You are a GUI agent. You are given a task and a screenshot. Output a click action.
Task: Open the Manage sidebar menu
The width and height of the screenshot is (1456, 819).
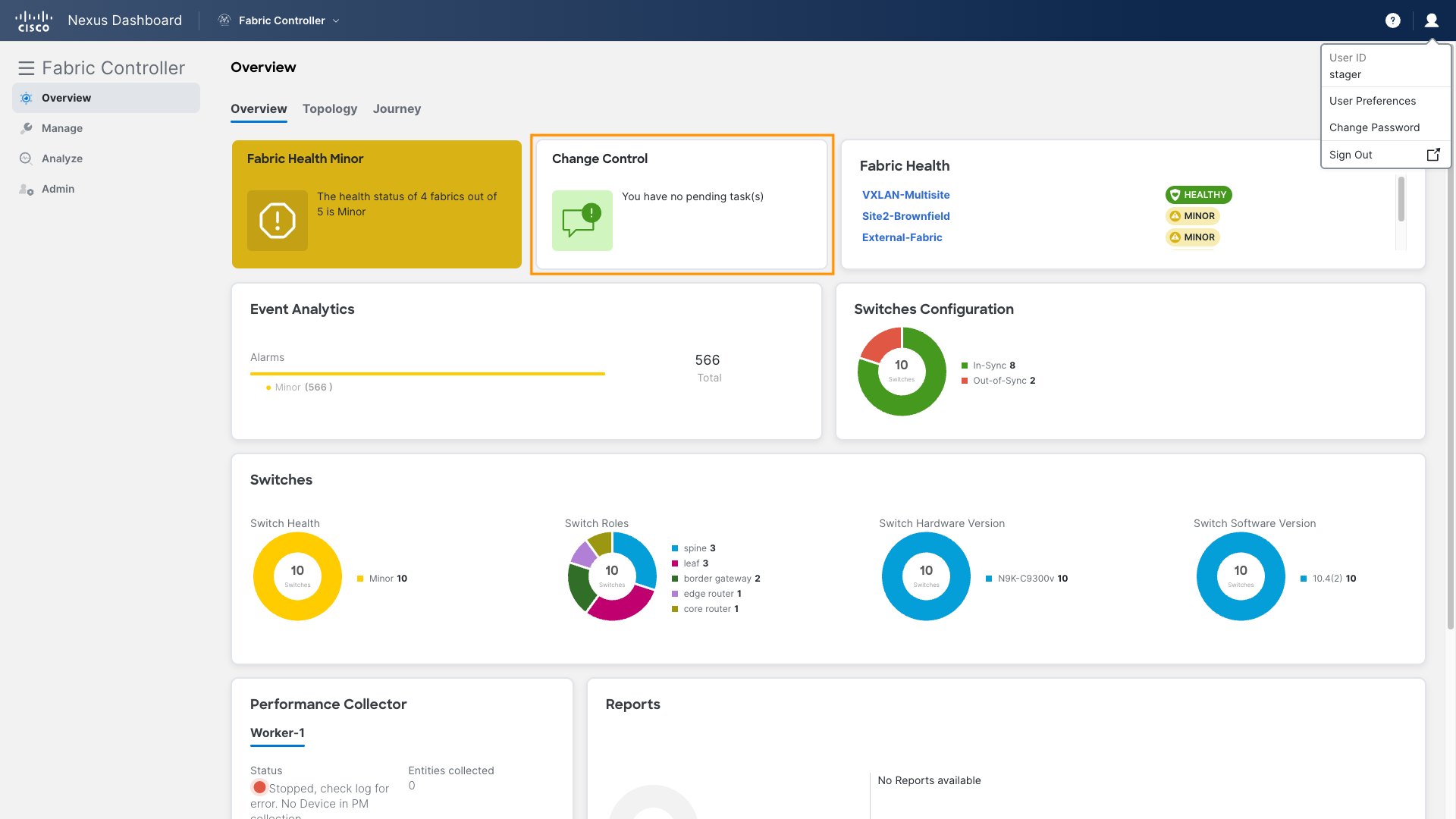[x=106, y=128]
